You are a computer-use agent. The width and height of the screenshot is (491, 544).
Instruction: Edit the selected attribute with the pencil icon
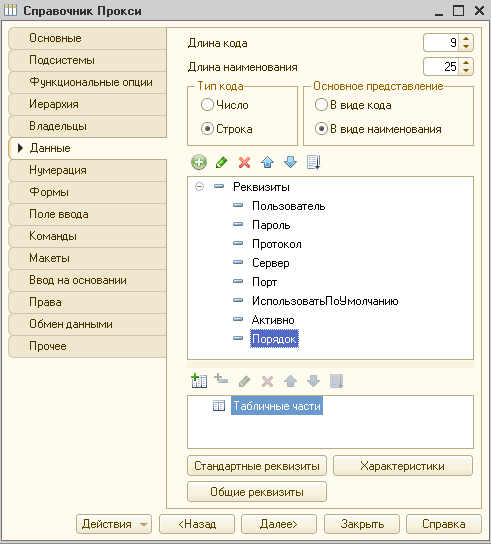point(221,162)
